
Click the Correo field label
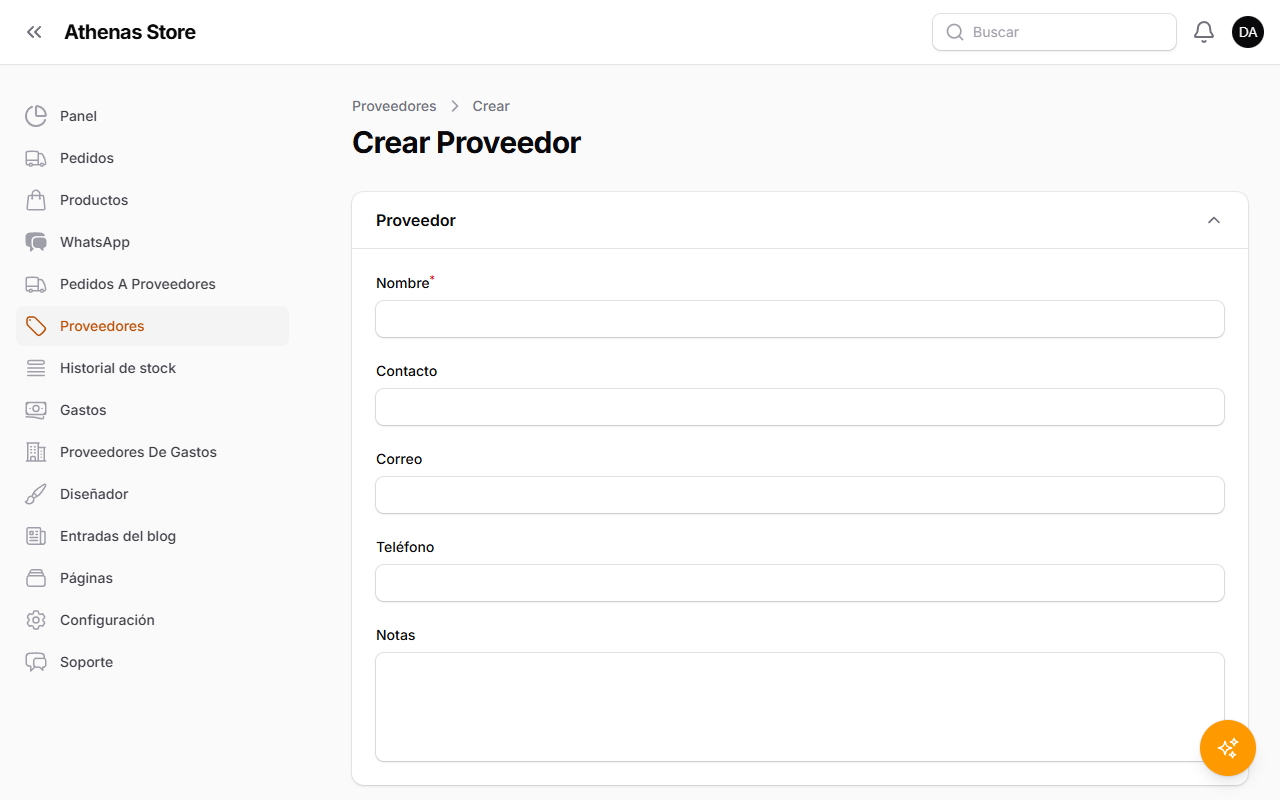point(399,459)
